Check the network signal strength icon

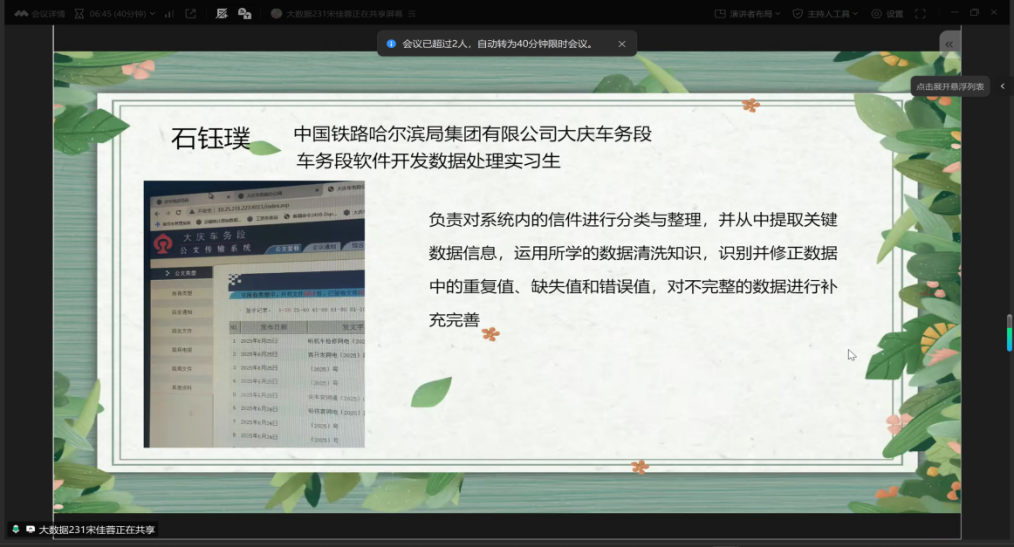[168, 13]
